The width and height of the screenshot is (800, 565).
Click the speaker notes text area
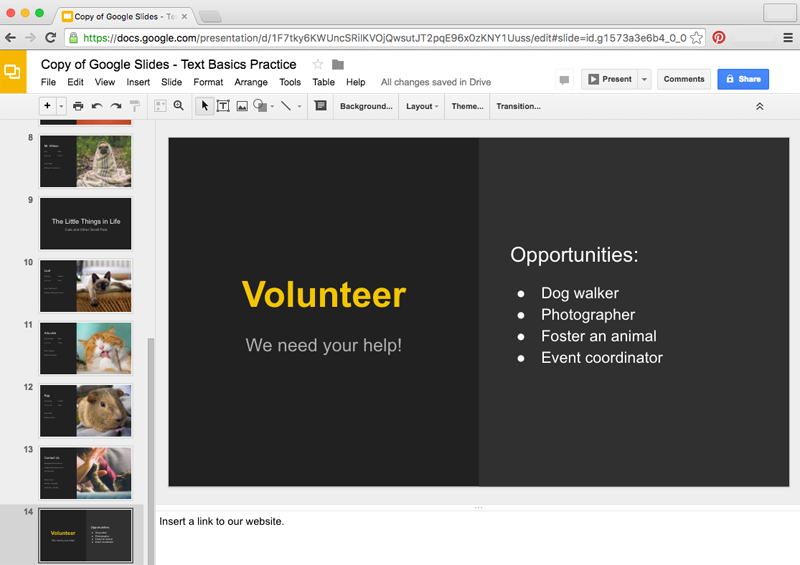(x=477, y=538)
